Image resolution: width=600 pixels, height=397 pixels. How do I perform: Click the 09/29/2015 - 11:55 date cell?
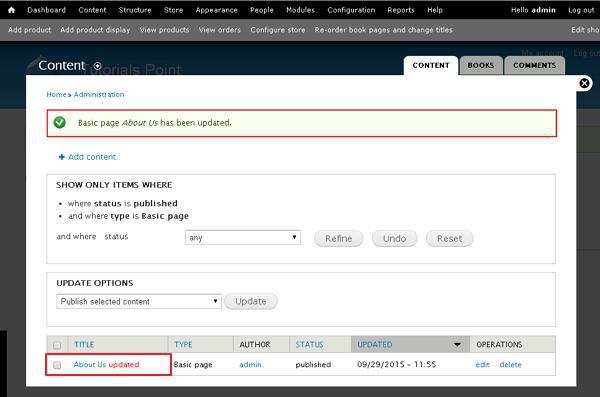tap(396, 364)
